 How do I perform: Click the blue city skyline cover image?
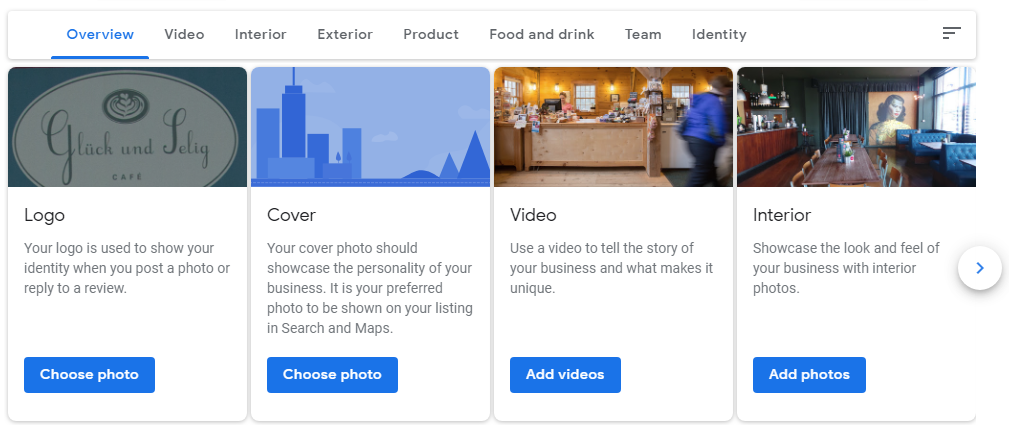(371, 127)
